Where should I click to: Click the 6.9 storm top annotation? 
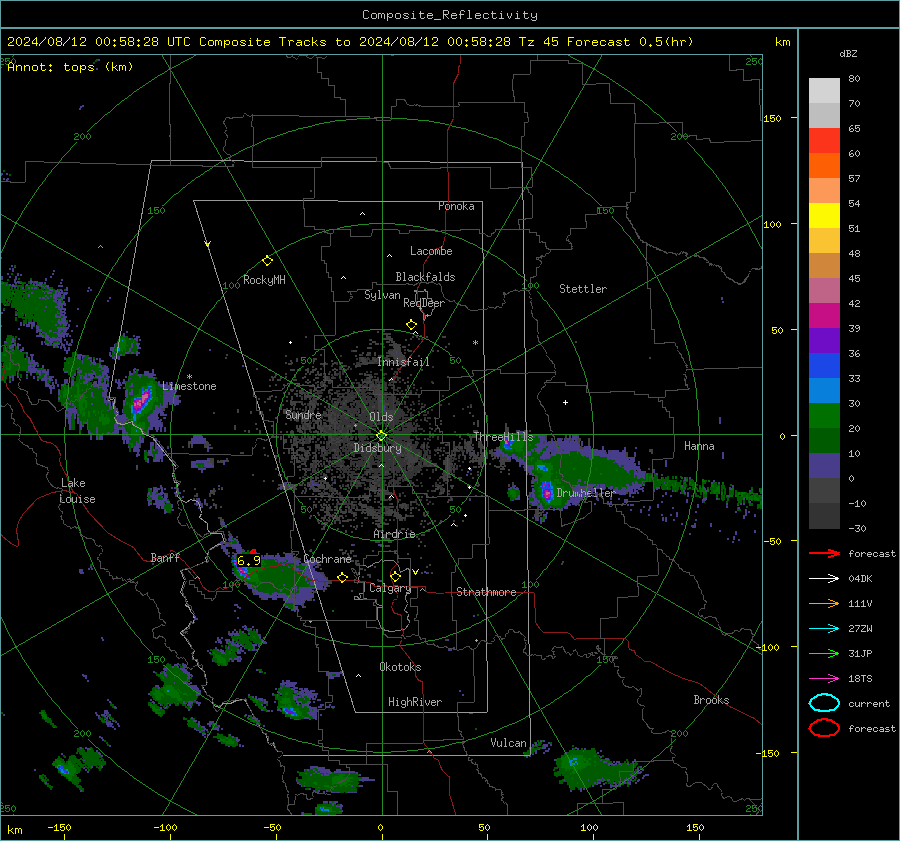point(249,561)
